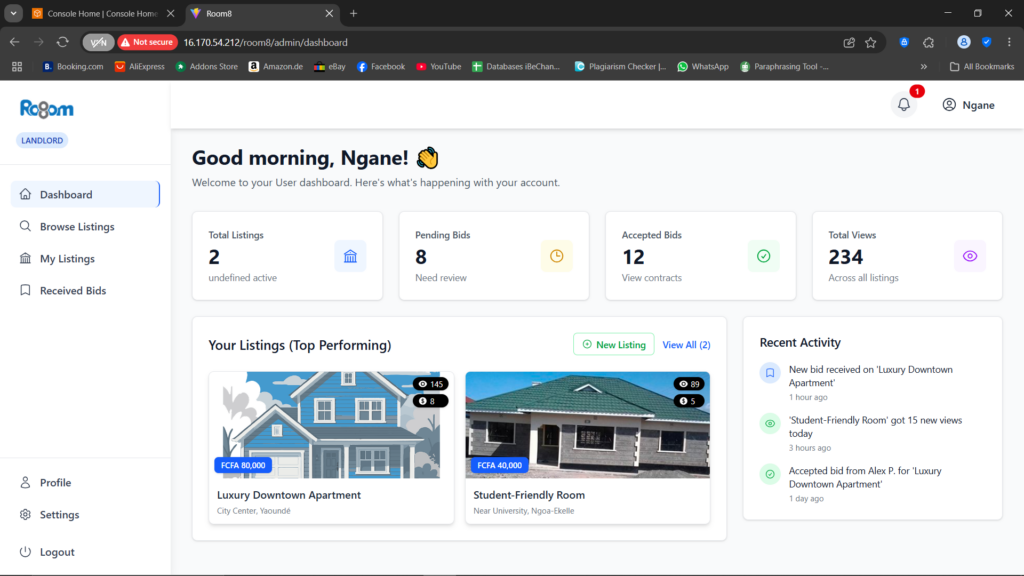This screenshot has height=576, width=1024.
Task: Expand the tab search dropdown arrow
Action: point(13,13)
